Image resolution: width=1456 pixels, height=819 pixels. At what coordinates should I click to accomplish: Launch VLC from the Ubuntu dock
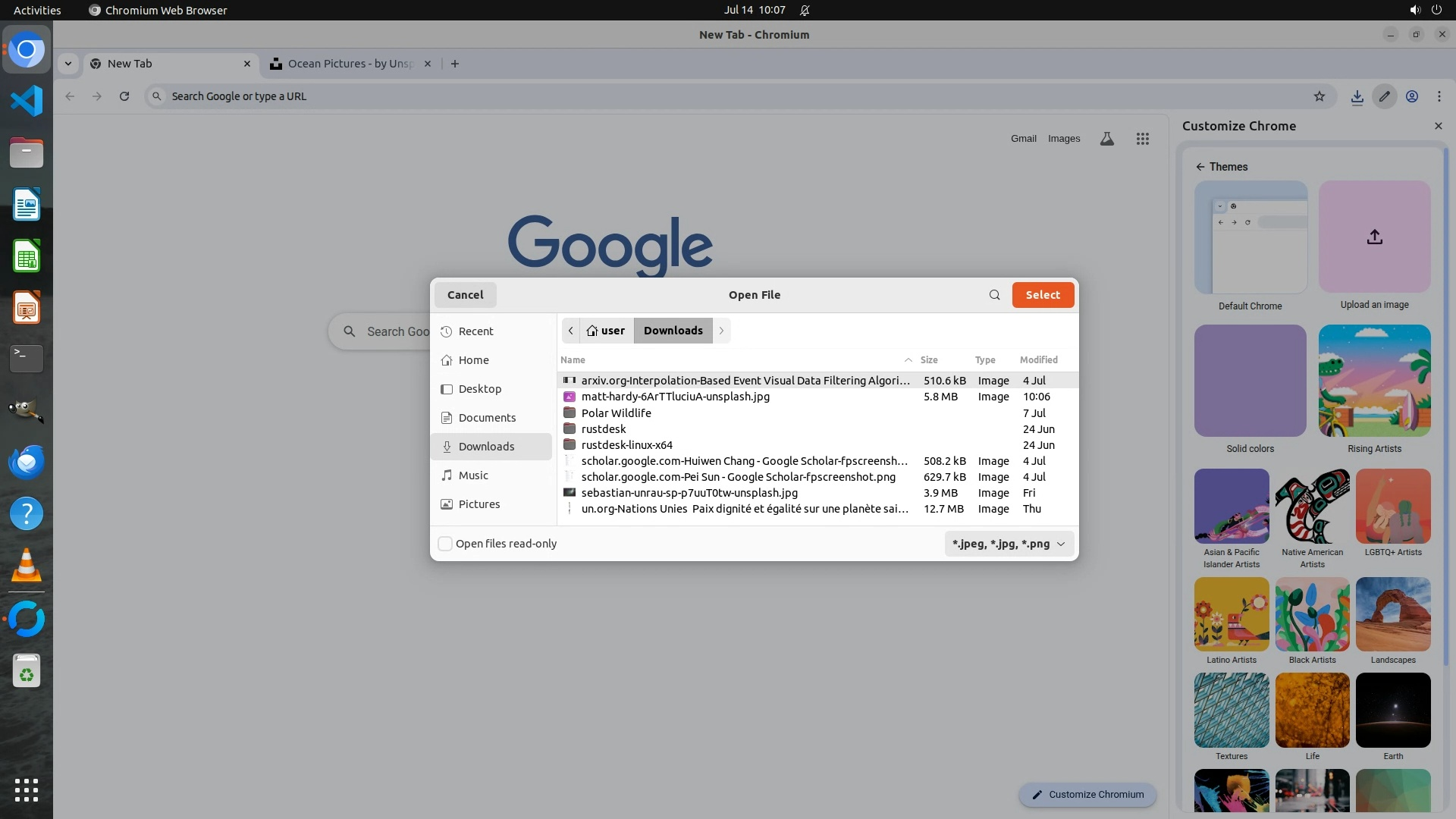27,566
